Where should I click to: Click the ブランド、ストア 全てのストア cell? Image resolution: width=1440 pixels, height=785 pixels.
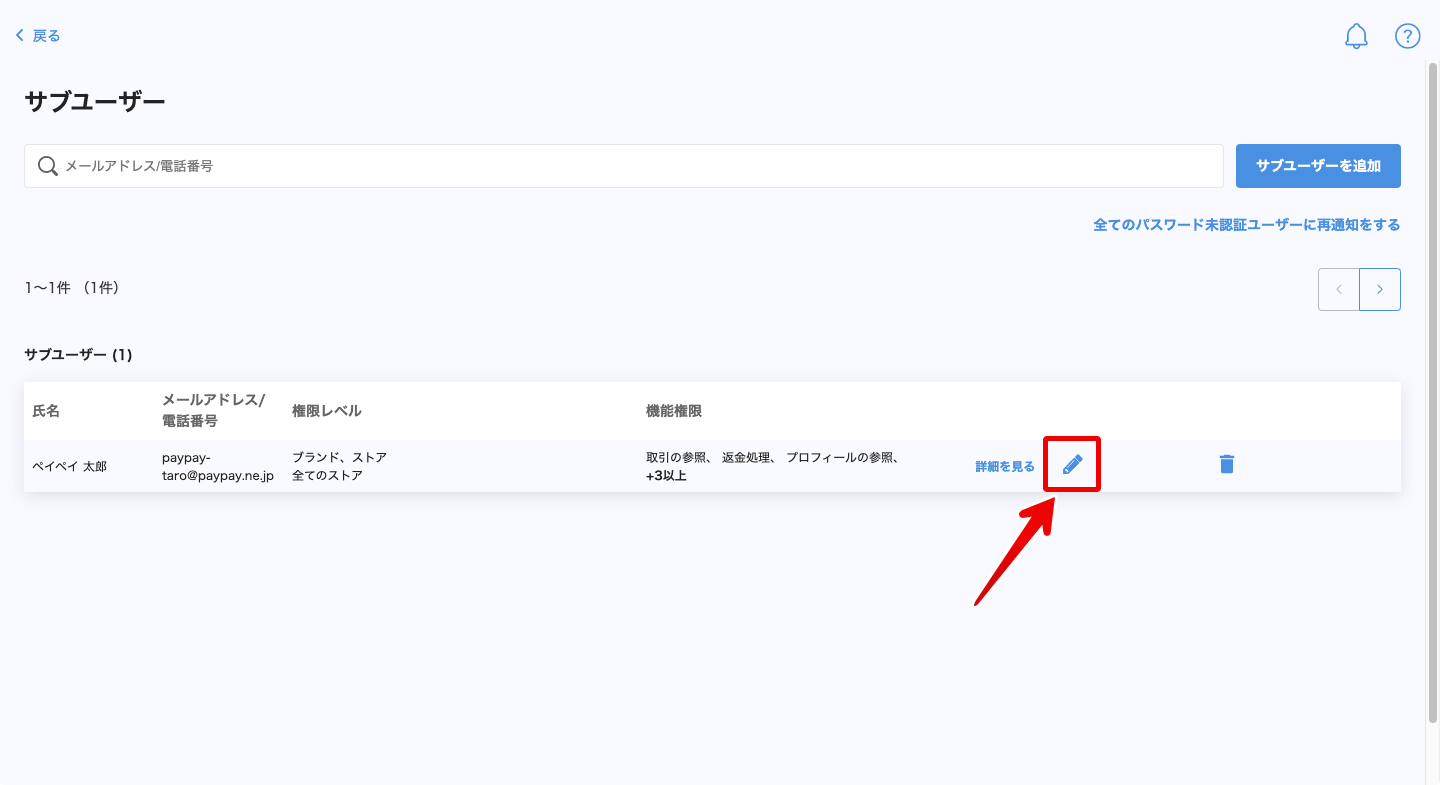(339, 466)
